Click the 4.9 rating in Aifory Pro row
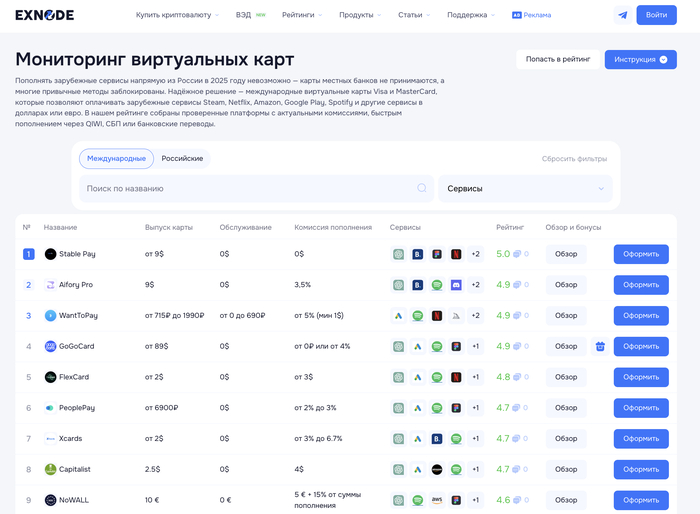This screenshot has width=700, height=514. tap(503, 285)
